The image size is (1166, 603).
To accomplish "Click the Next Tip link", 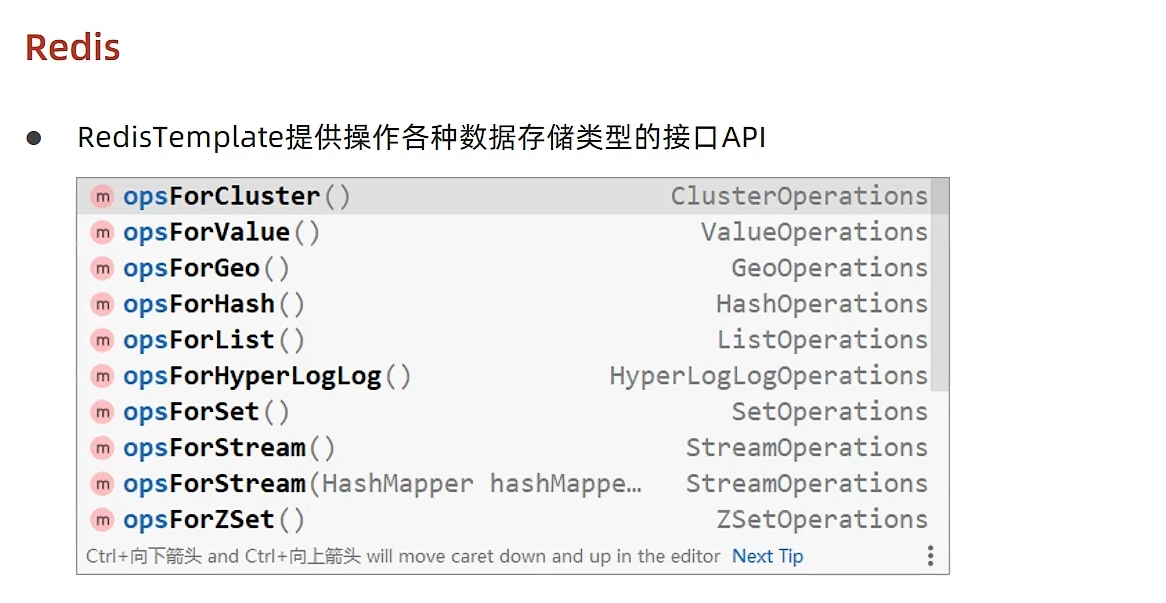I will 767,556.
